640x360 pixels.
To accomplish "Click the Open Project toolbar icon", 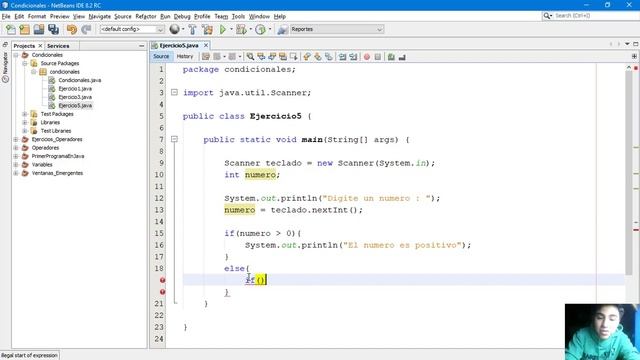I will [39, 29].
